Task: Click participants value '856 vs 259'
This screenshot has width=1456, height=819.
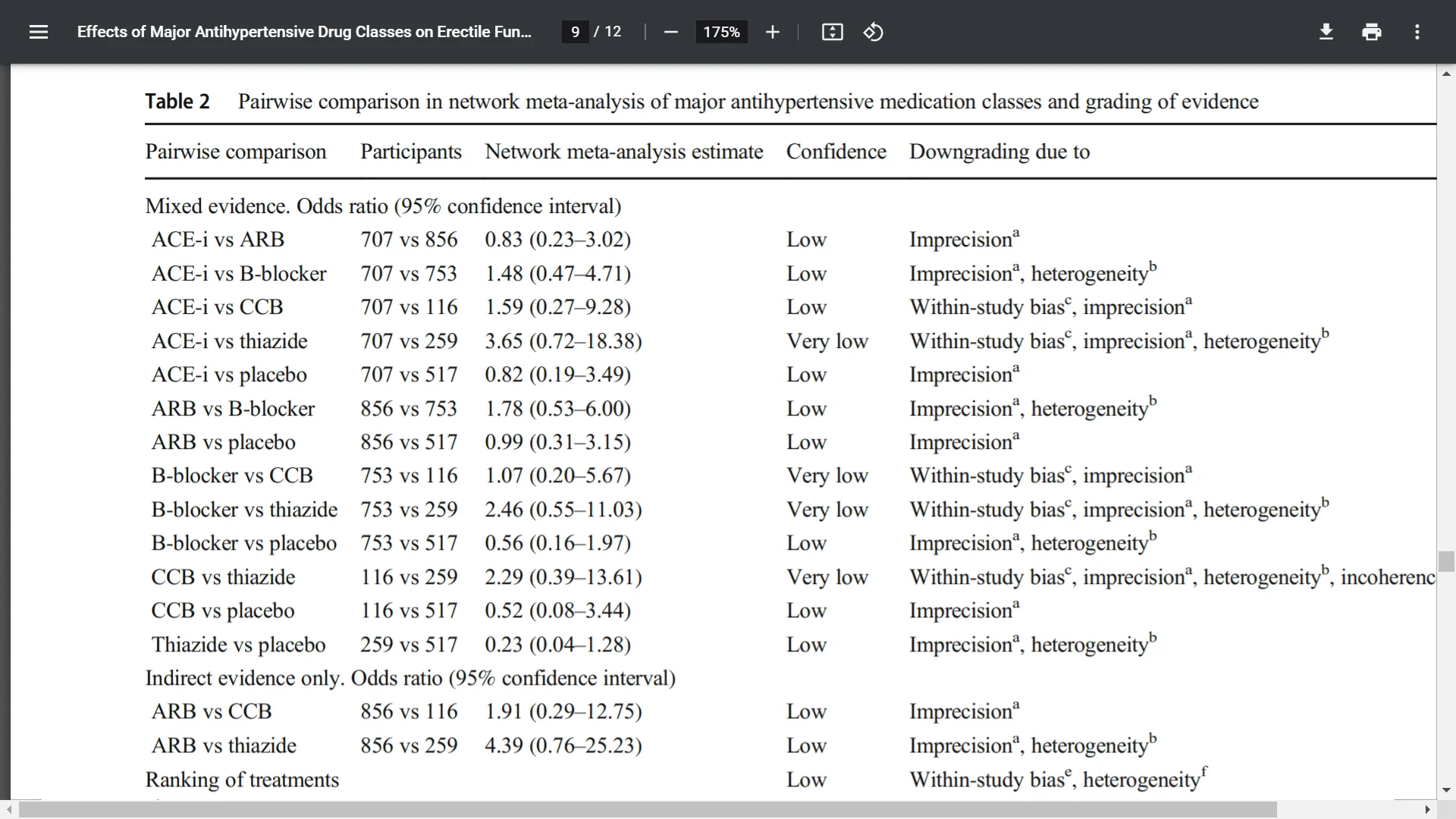Action: pos(409,745)
